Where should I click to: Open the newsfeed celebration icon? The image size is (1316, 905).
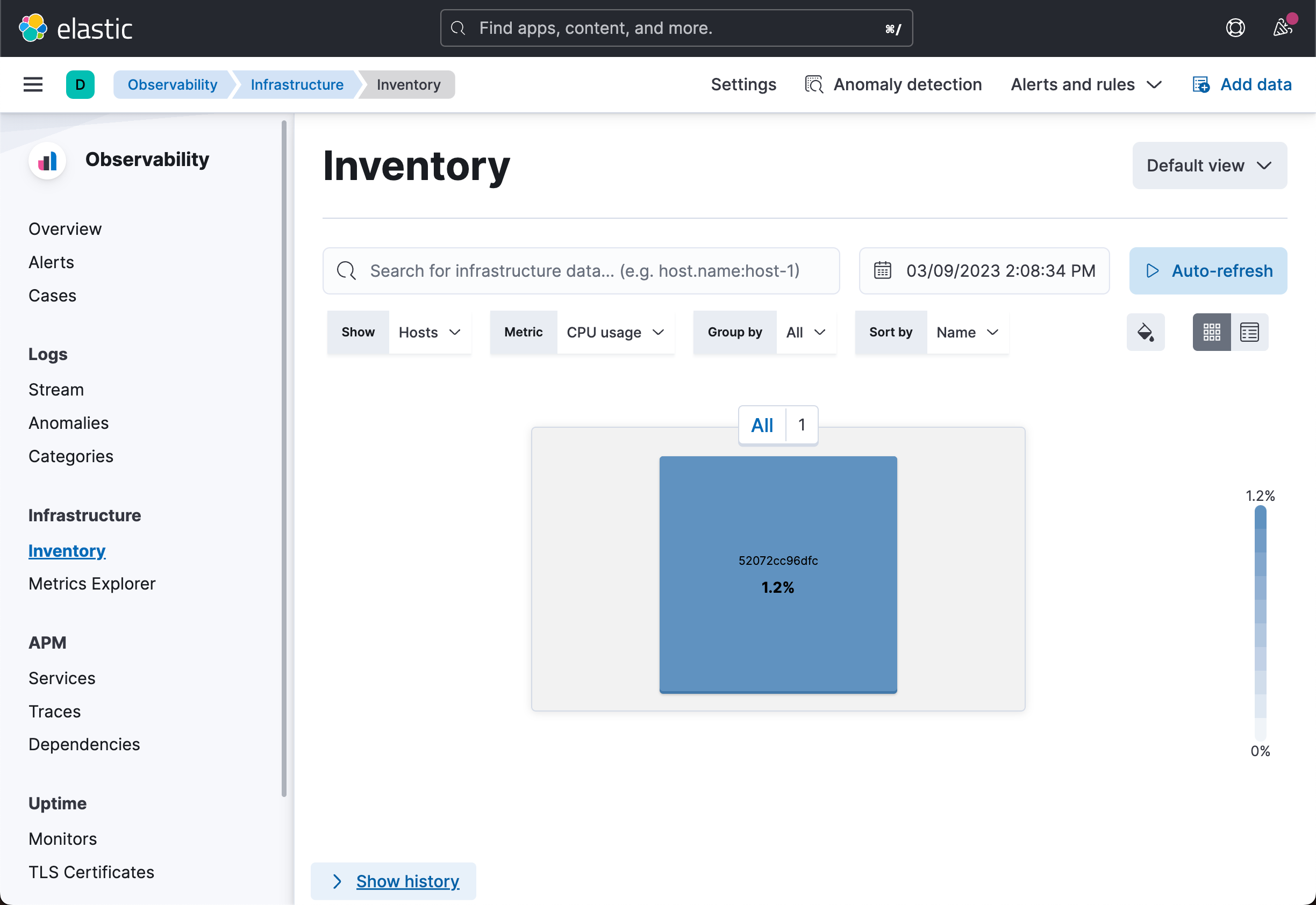[x=1283, y=28]
